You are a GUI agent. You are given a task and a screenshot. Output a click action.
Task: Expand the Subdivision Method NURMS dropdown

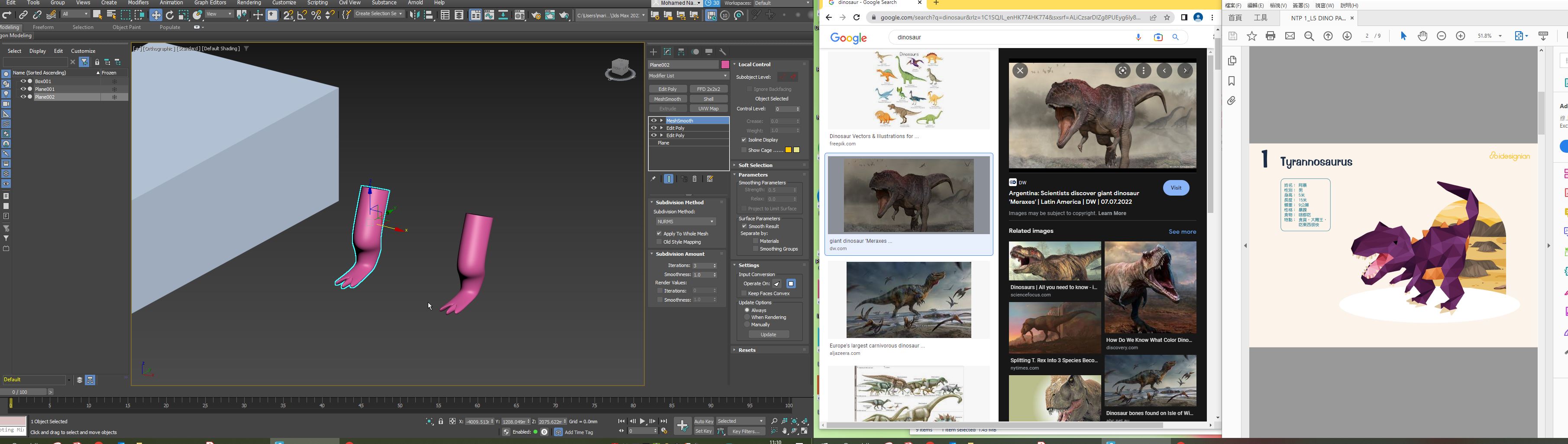click(685, 222)
